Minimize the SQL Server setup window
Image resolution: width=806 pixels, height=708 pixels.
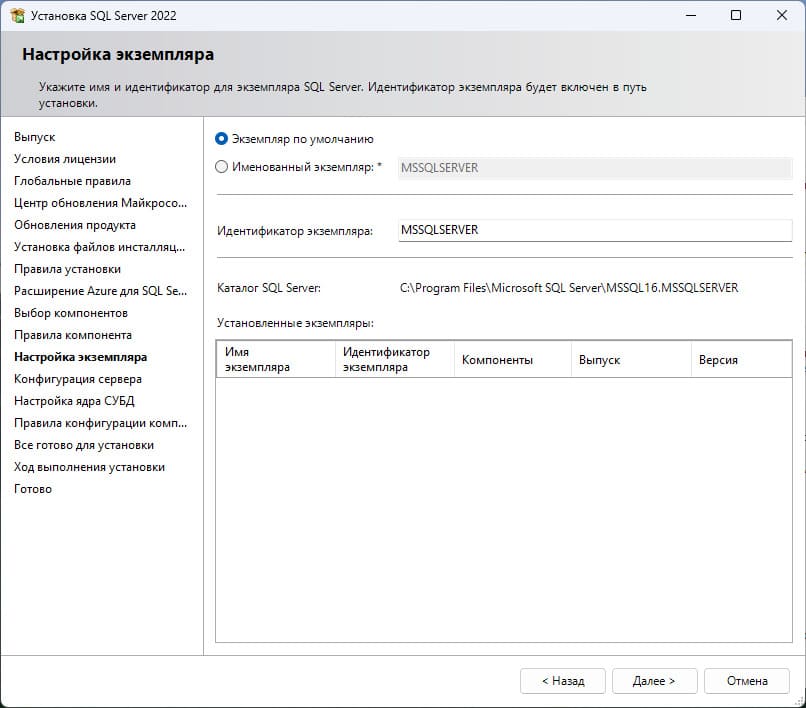click(691, 15)
